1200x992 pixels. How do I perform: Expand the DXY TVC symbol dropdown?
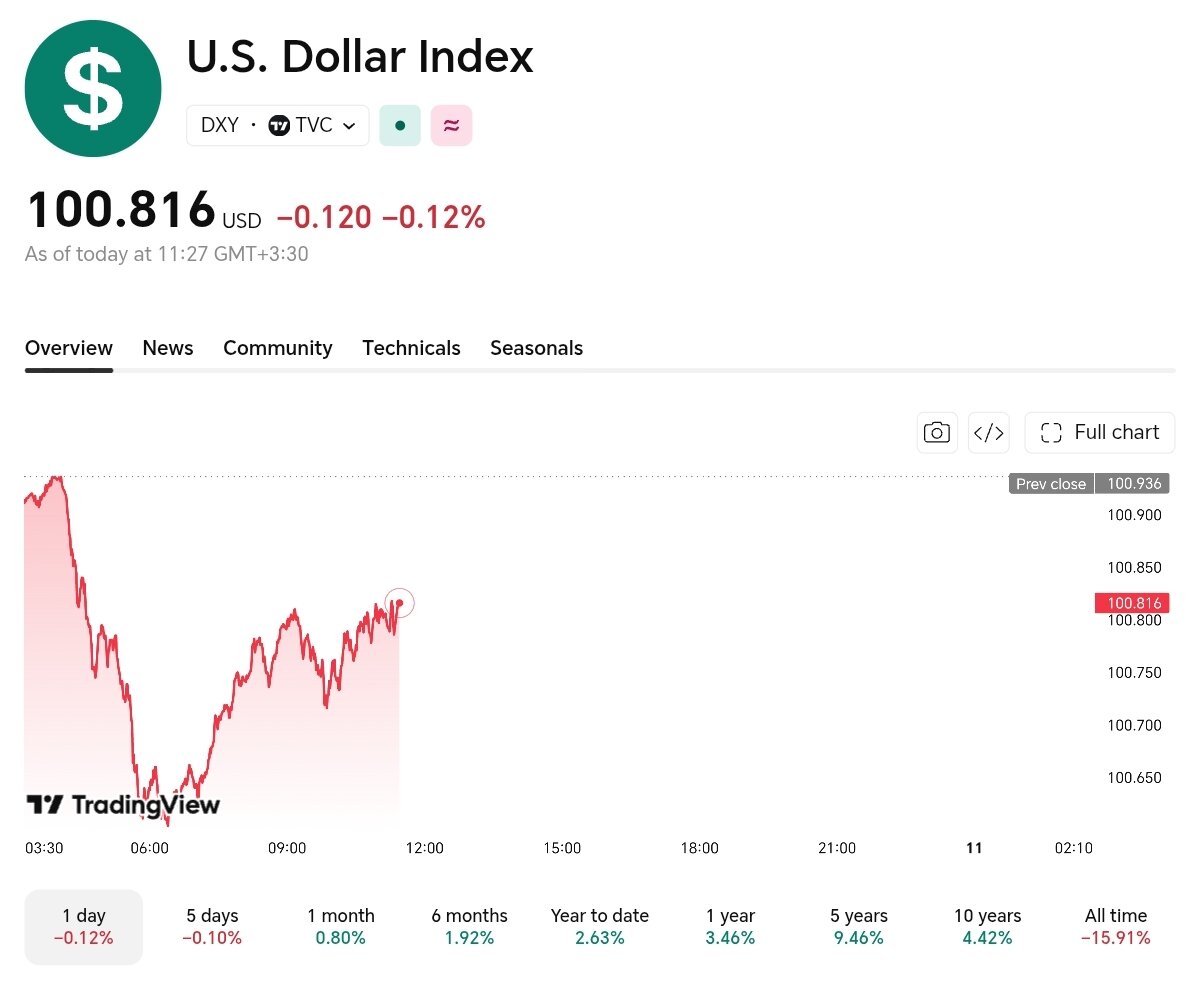(278, 126)
